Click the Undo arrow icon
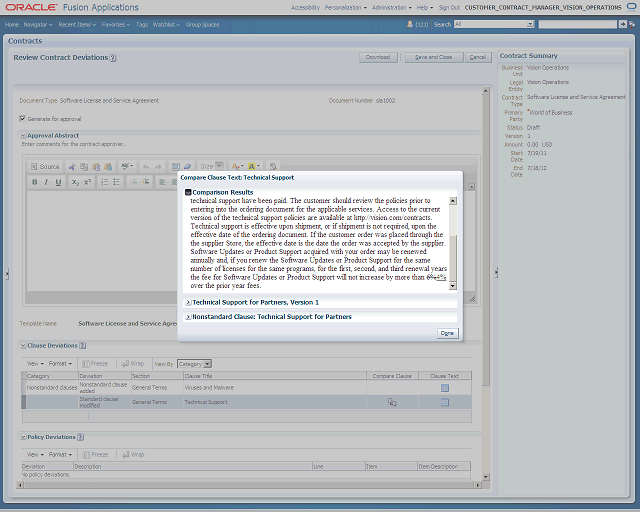The width and height of the screenshot is (640, 512). click(x=146, y=167)
